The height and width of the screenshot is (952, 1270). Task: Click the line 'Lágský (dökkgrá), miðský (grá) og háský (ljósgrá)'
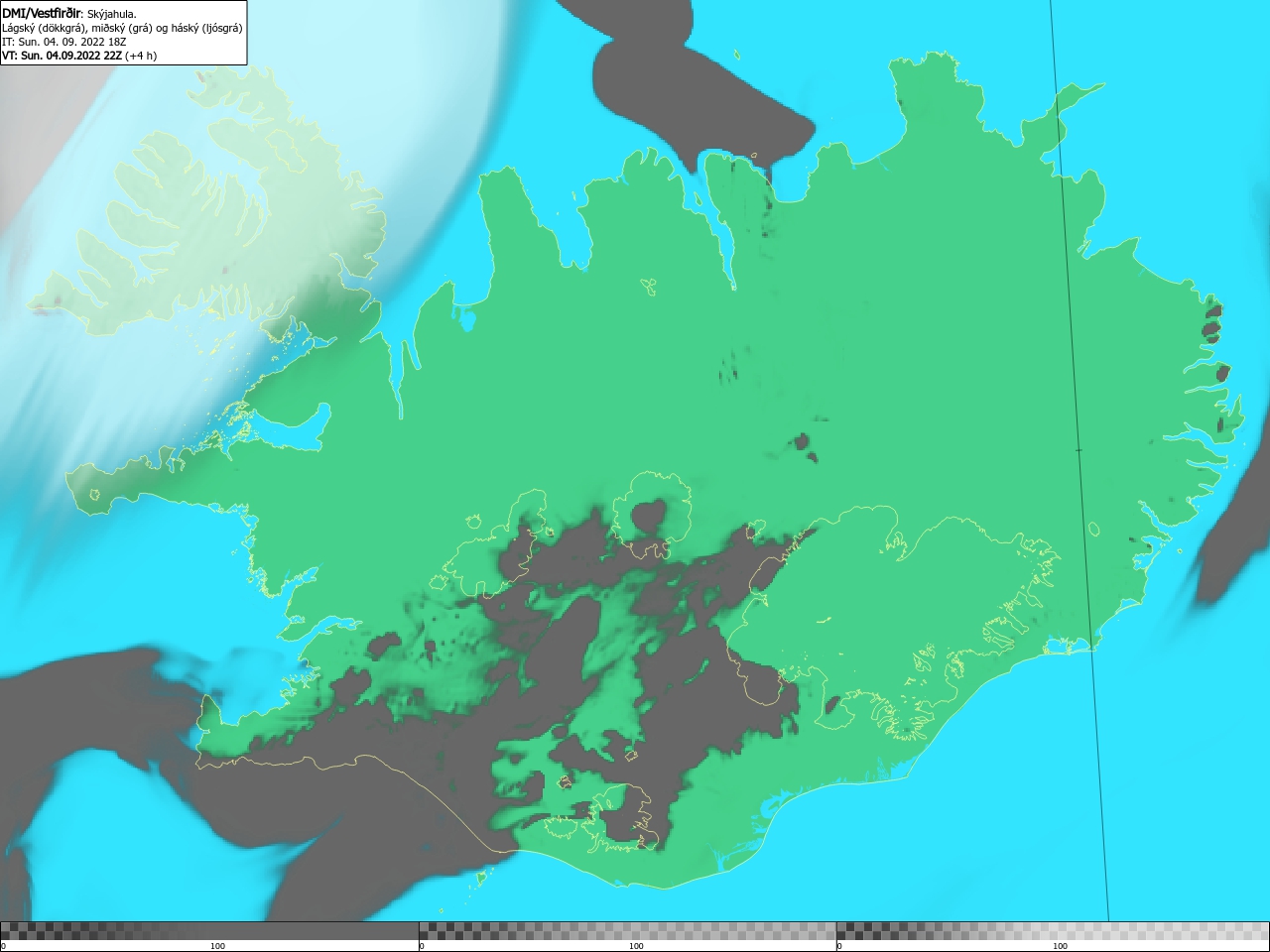122,28
